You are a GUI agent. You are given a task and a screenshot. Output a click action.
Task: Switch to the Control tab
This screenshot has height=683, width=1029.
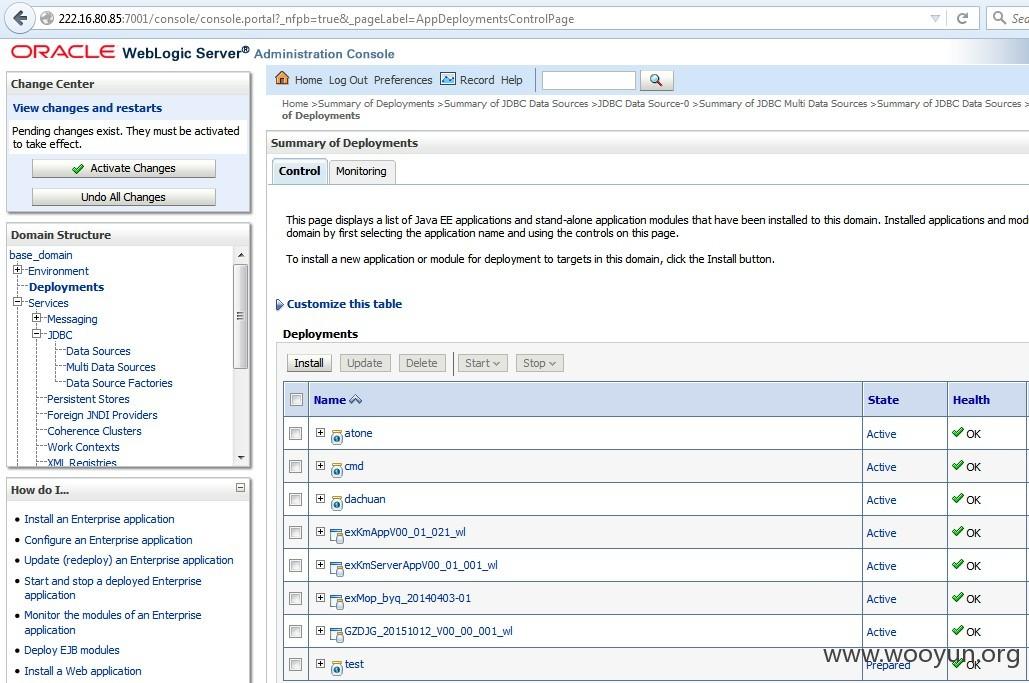[x=299, y=171]
